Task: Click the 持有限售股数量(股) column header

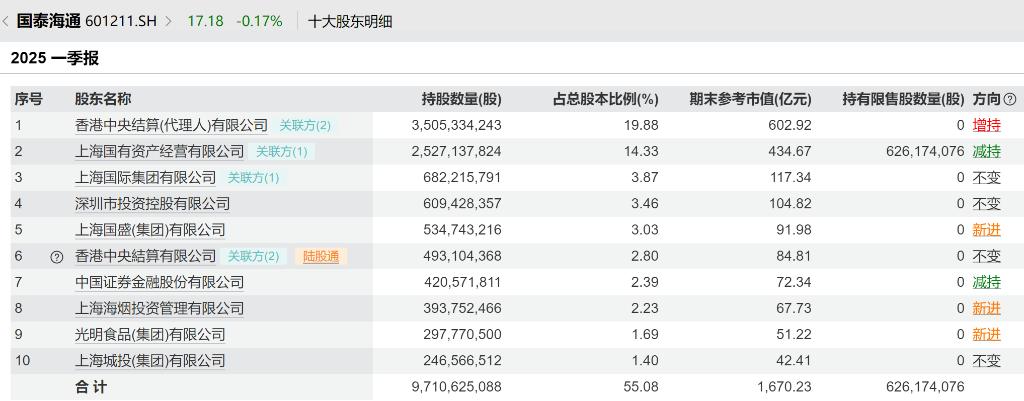Action: (x=903, y=99)
